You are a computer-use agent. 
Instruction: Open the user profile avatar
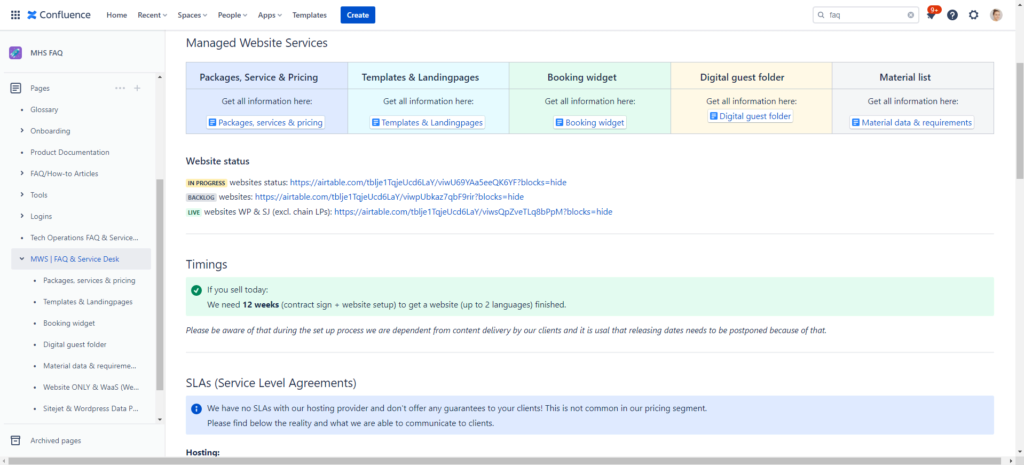[x=996, y=15]
